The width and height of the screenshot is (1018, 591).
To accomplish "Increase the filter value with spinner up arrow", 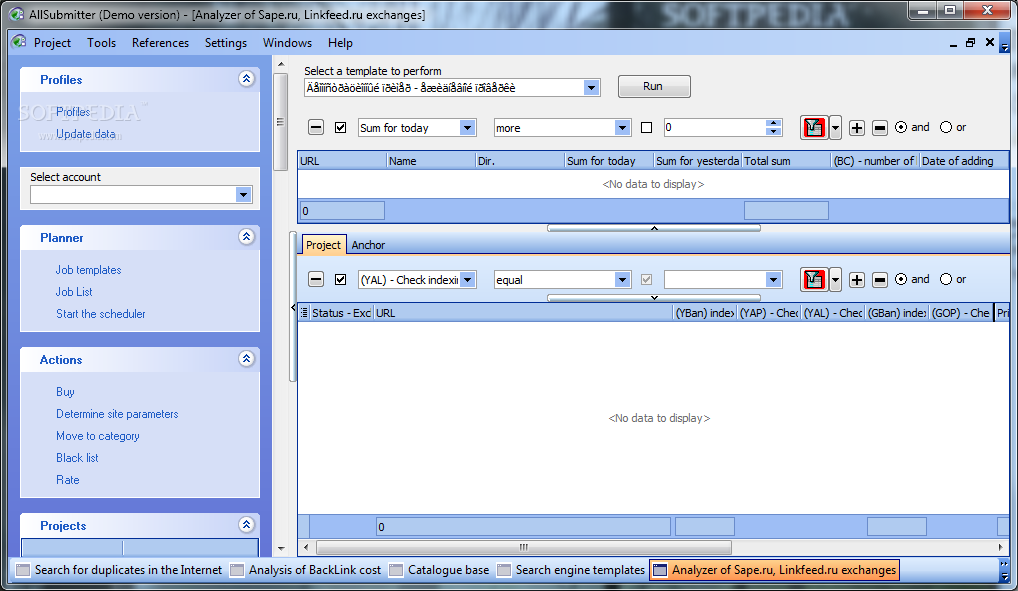I will point(773,123).
